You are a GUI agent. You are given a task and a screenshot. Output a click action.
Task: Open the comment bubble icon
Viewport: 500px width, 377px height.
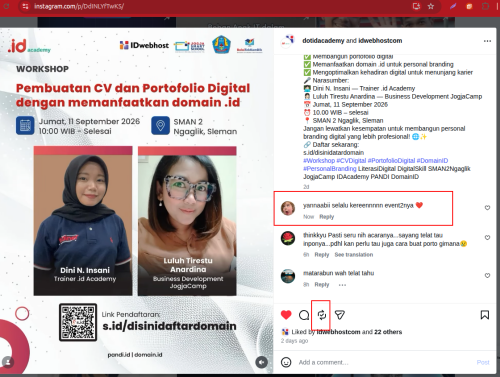click(304, 315)
